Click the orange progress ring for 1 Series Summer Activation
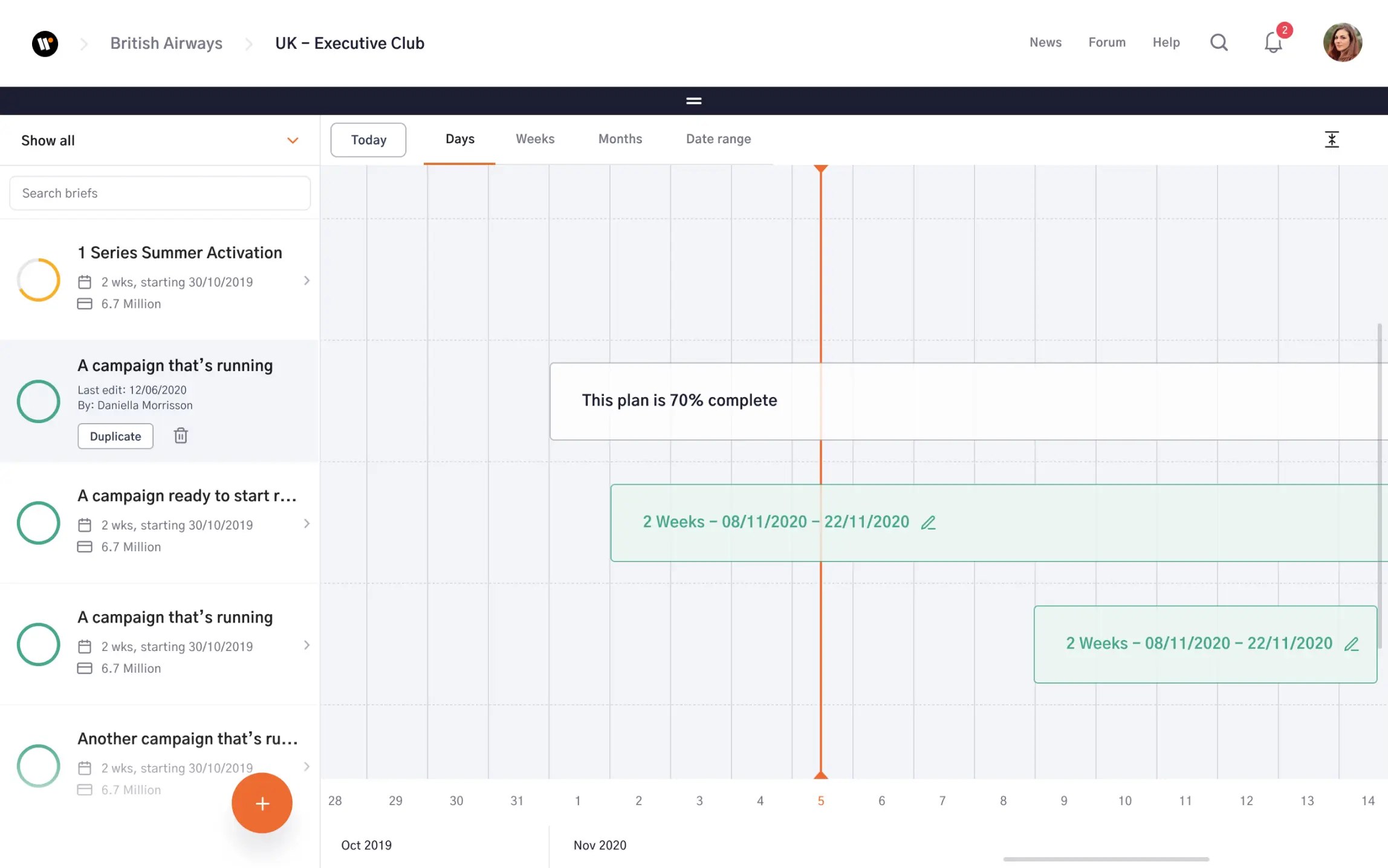Viewport: 1388px width, 868px height. click(x=38, y=280)
